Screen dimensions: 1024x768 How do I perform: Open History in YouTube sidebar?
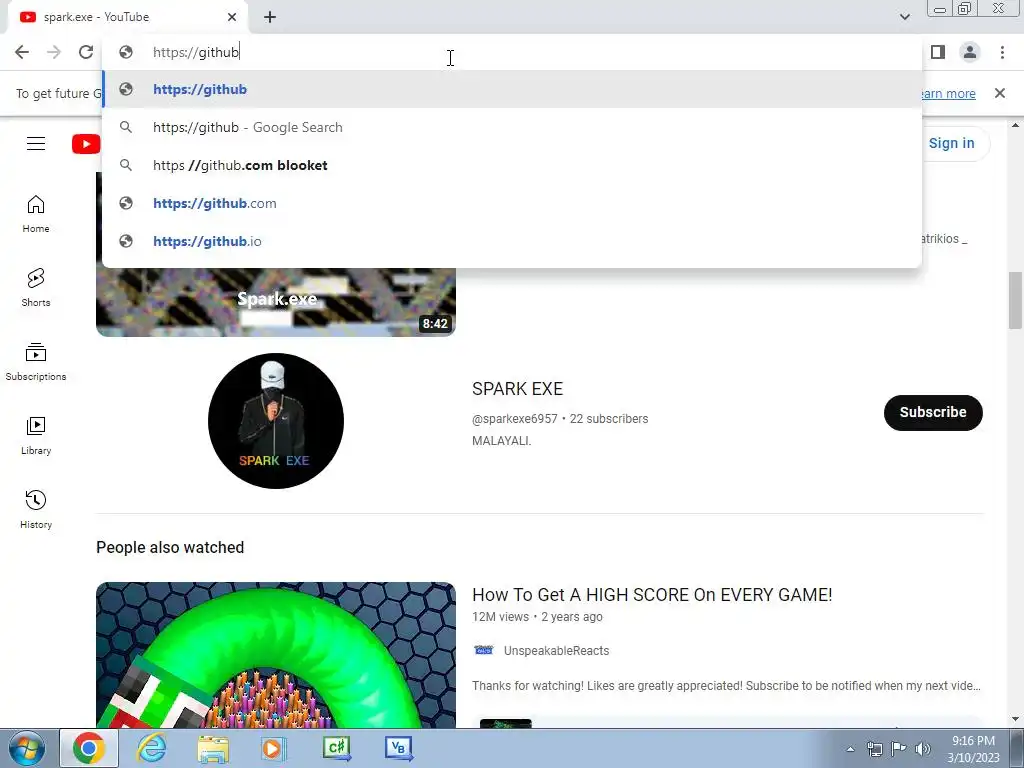pyautogui.click(x=36, y=509)
